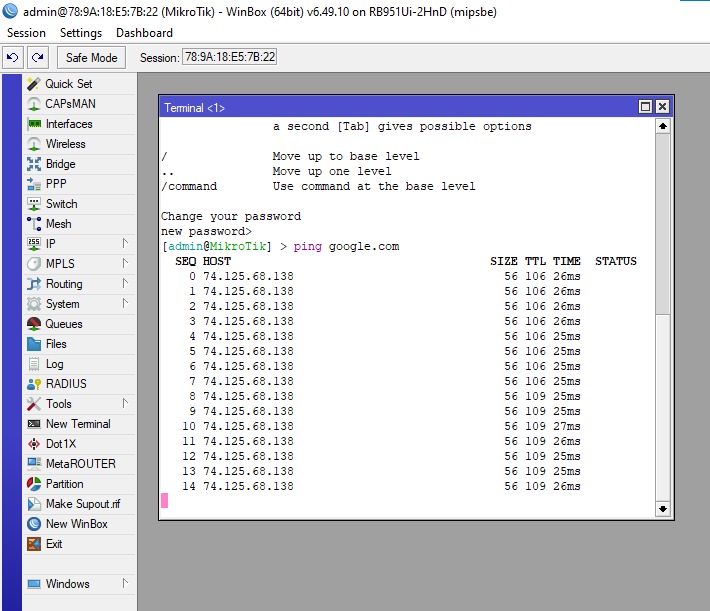Open the Log icon
Screen dimensions: 710x611
tap(34, 364)
